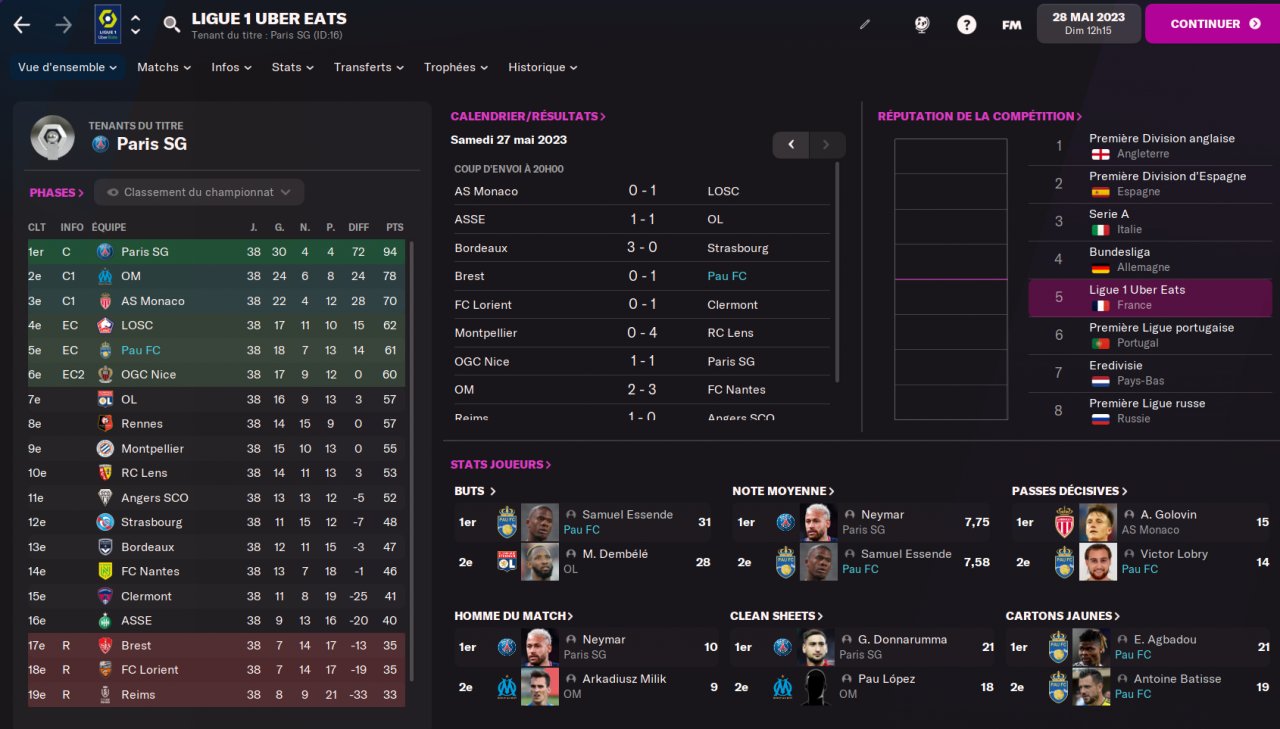
Task: Open M. Dembélé's profile in Buts
Action: (x=615, y=554)
